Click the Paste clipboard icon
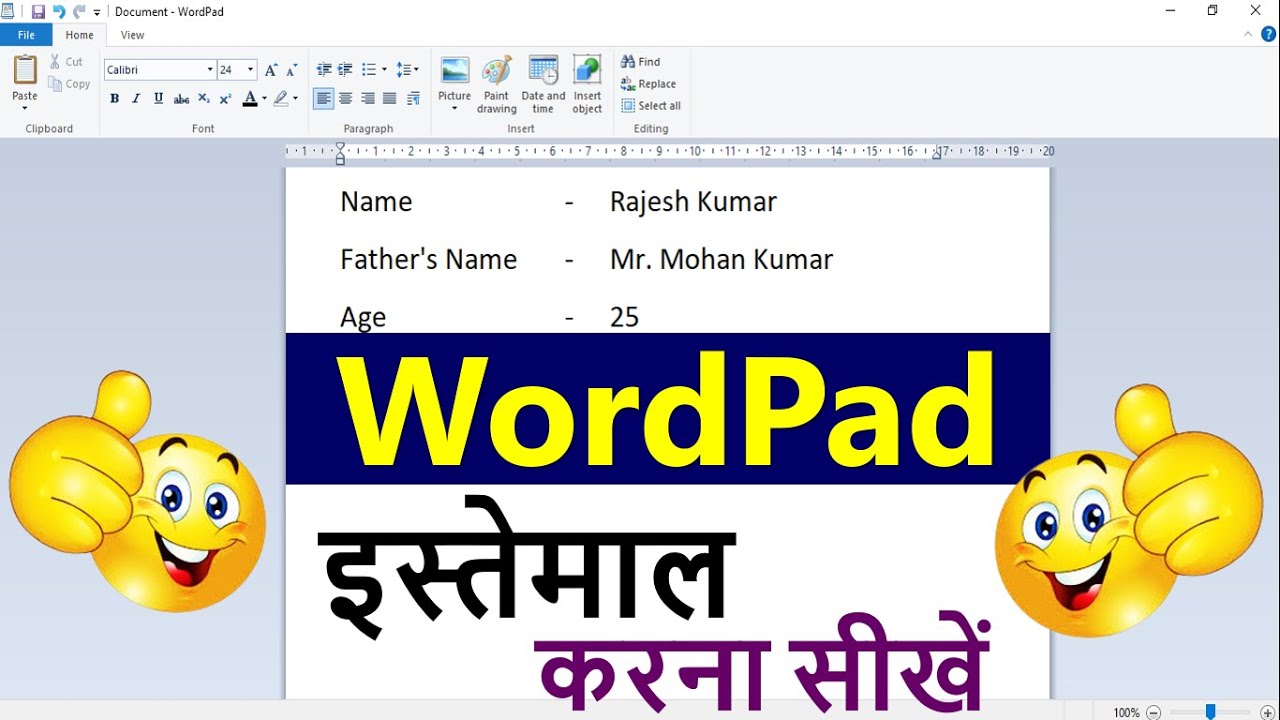 coord(25,70)
